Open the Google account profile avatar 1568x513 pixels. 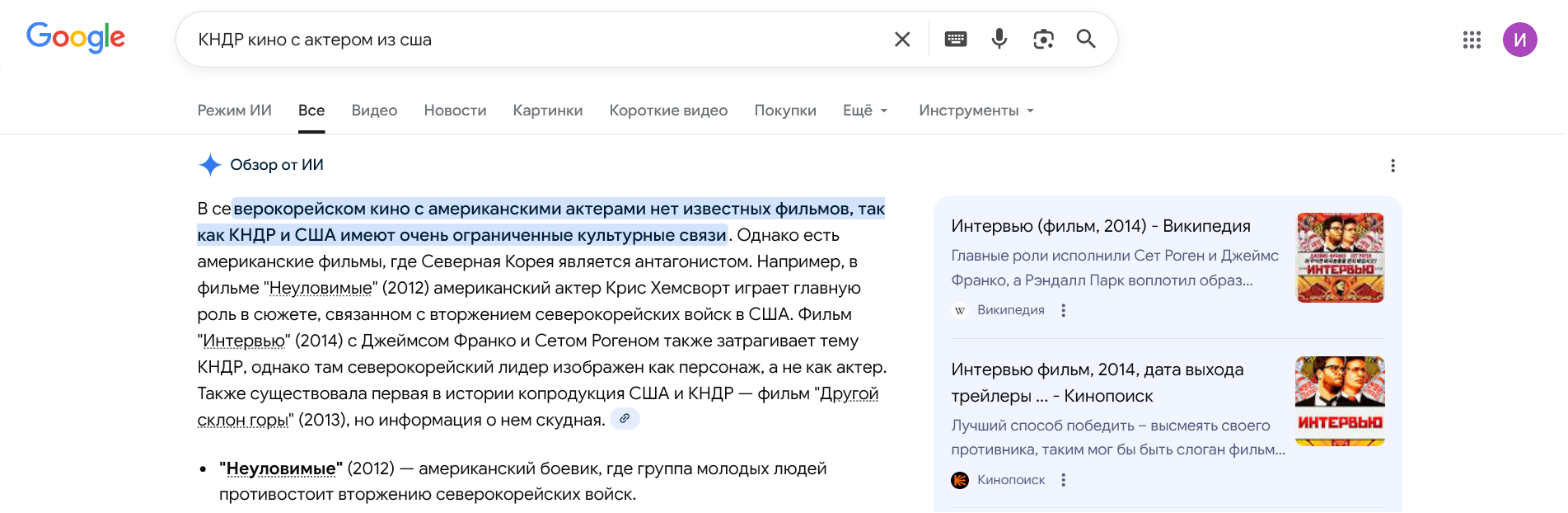pos(1519,40)
